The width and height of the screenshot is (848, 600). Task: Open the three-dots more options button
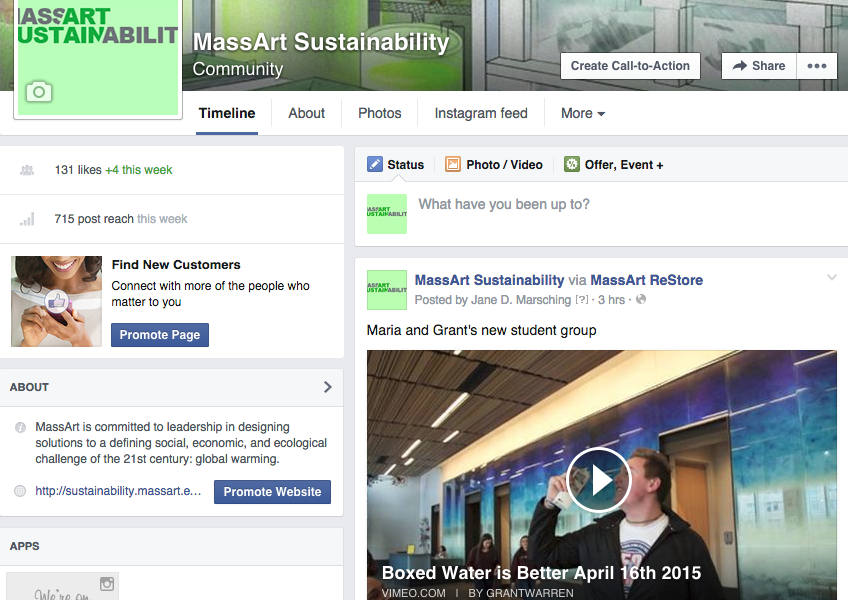coord(817,66)
